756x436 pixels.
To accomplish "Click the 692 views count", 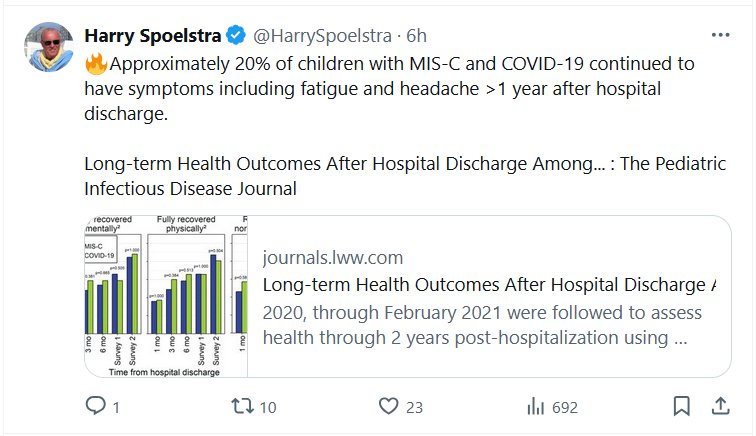I will pos(565,407).
